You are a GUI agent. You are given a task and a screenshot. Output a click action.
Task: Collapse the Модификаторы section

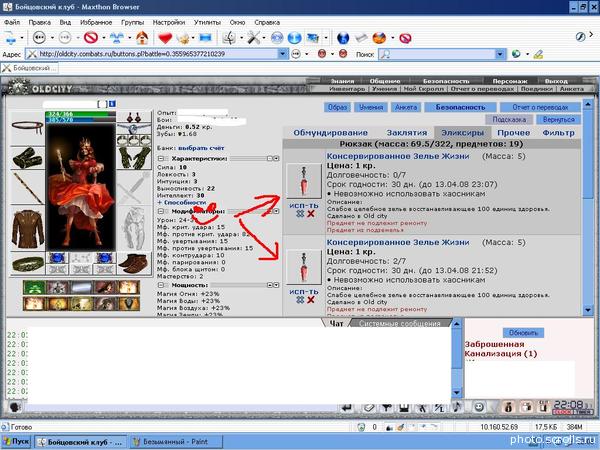tap(161, 211)
